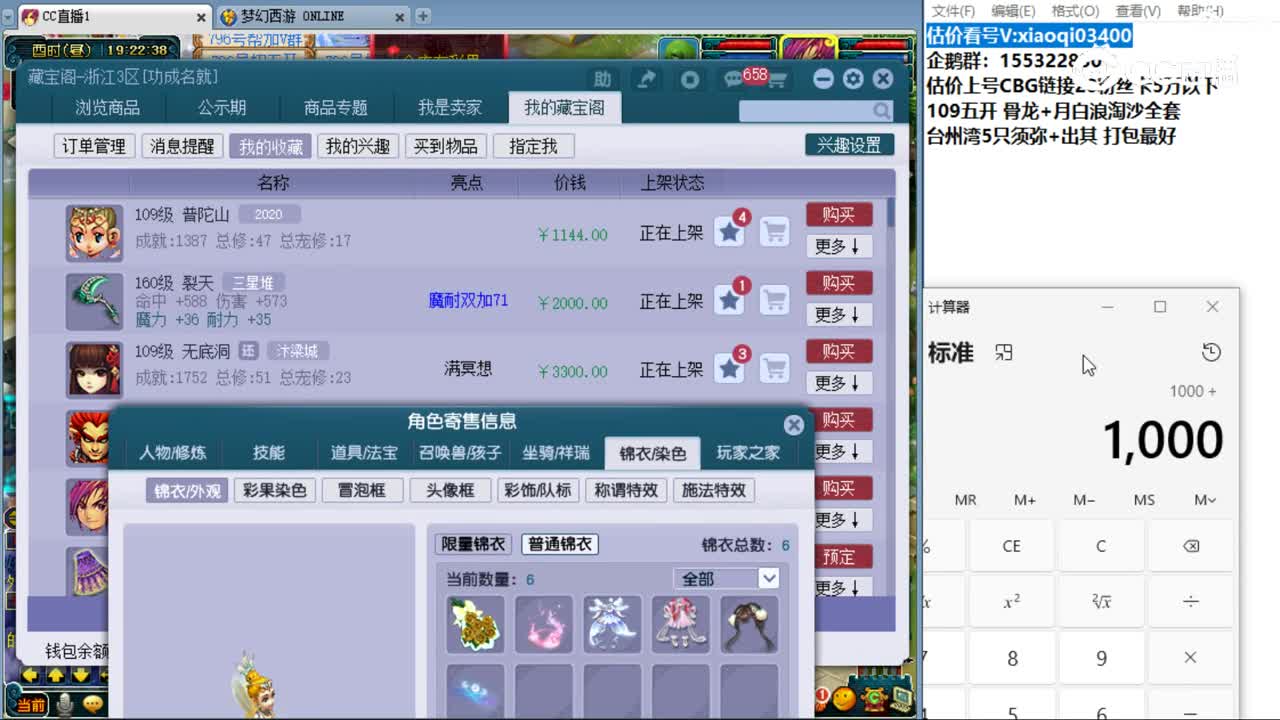Select the pink swirl effect costume icon

point(544,625)
